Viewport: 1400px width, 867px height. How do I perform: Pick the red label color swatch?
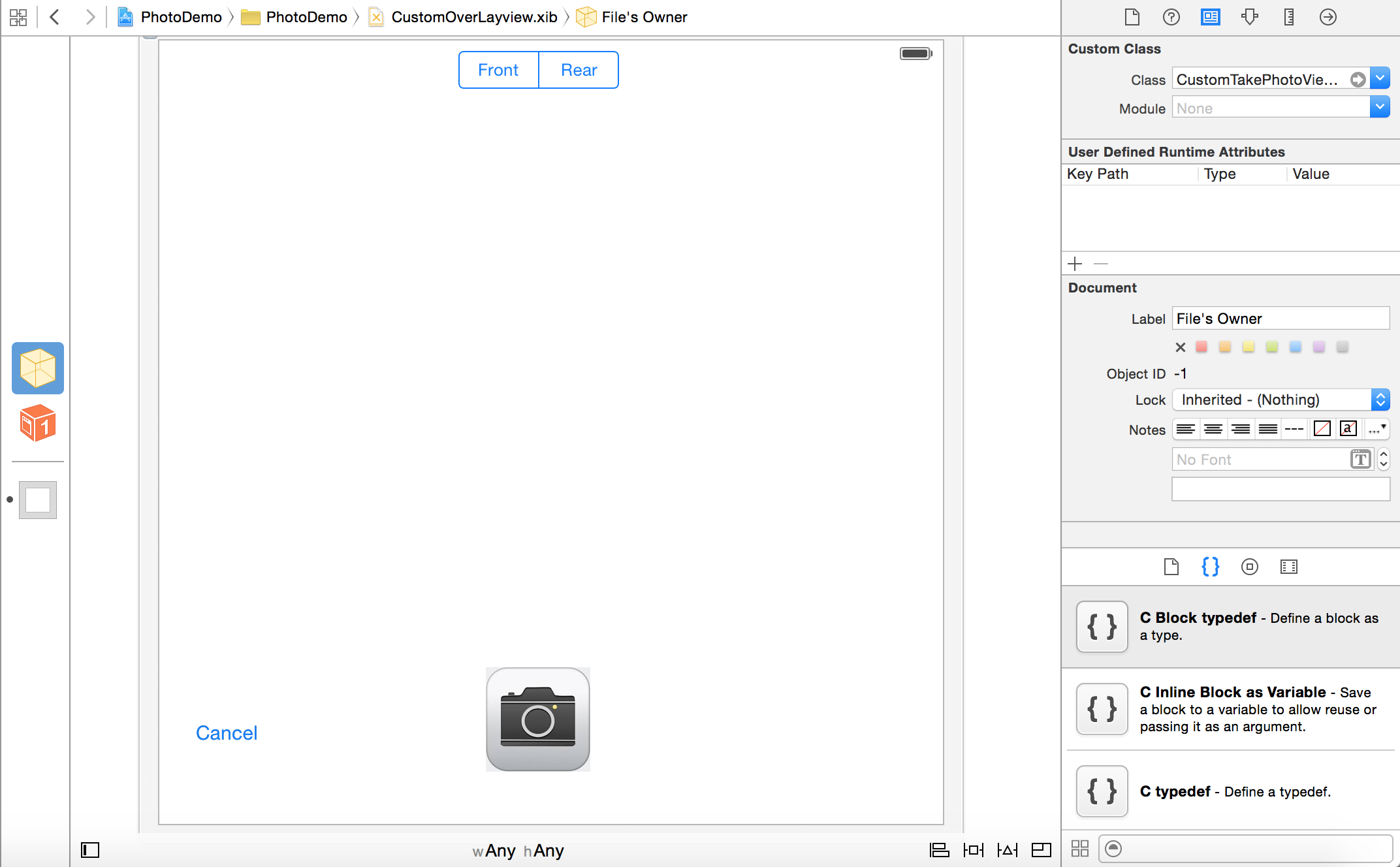click(1201, 347)
